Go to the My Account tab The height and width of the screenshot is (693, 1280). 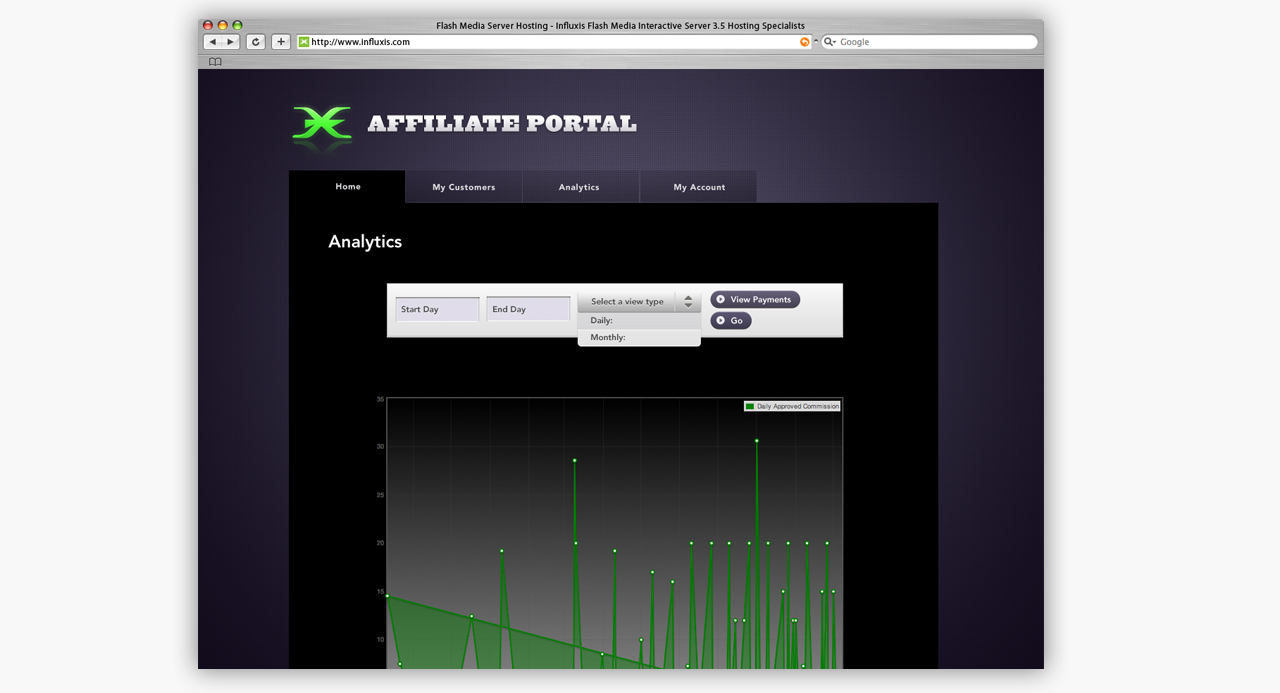tap(698, 186)
